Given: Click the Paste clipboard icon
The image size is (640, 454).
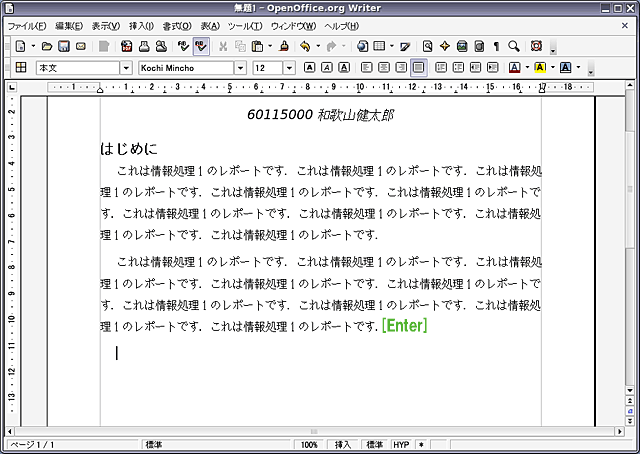Looking at the screenshot, I should 258,46.
